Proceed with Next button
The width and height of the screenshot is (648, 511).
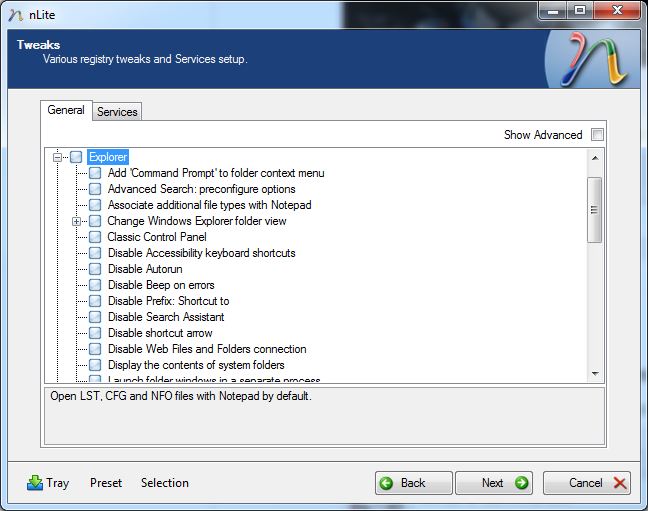click(x=494, y=483)
